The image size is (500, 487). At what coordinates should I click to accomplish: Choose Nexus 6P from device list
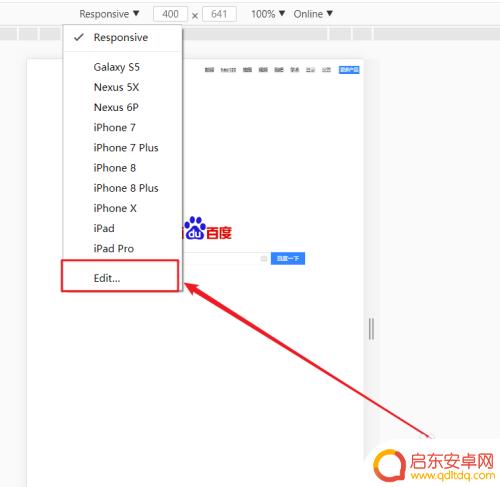[x=122, y=107]
